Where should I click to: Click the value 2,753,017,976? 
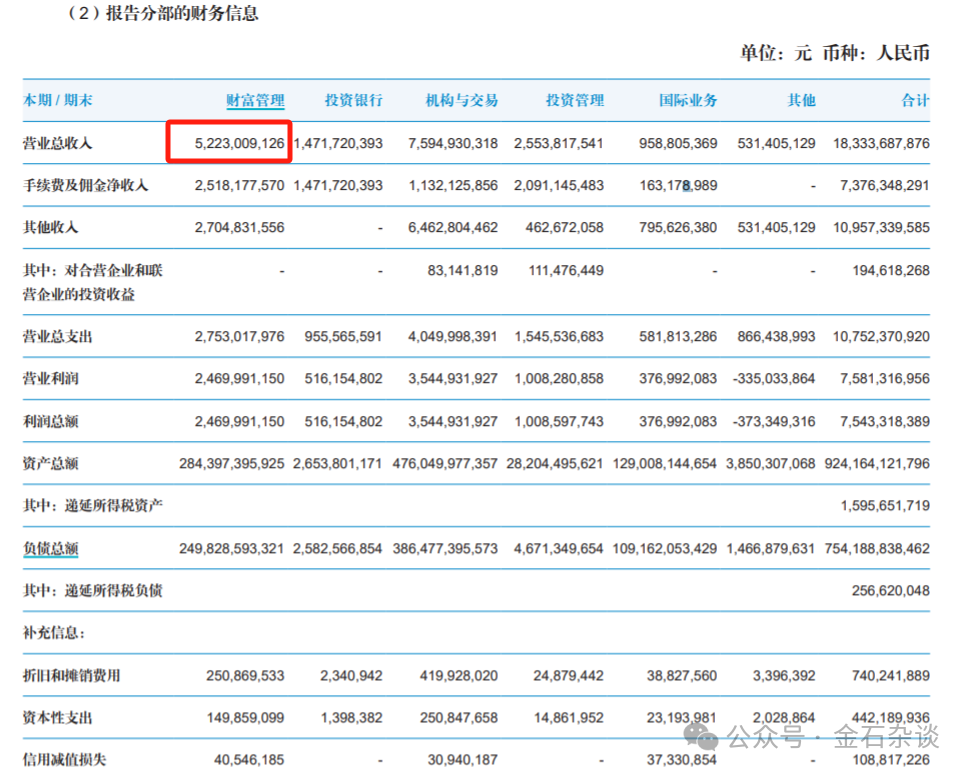pyautogui.click(x=239, y=336)
